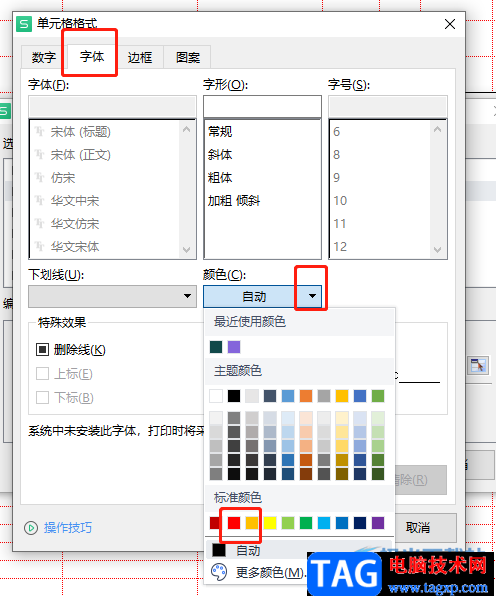Pick standard purple color
Screen dimensions: 496x596
pos(378,523)
